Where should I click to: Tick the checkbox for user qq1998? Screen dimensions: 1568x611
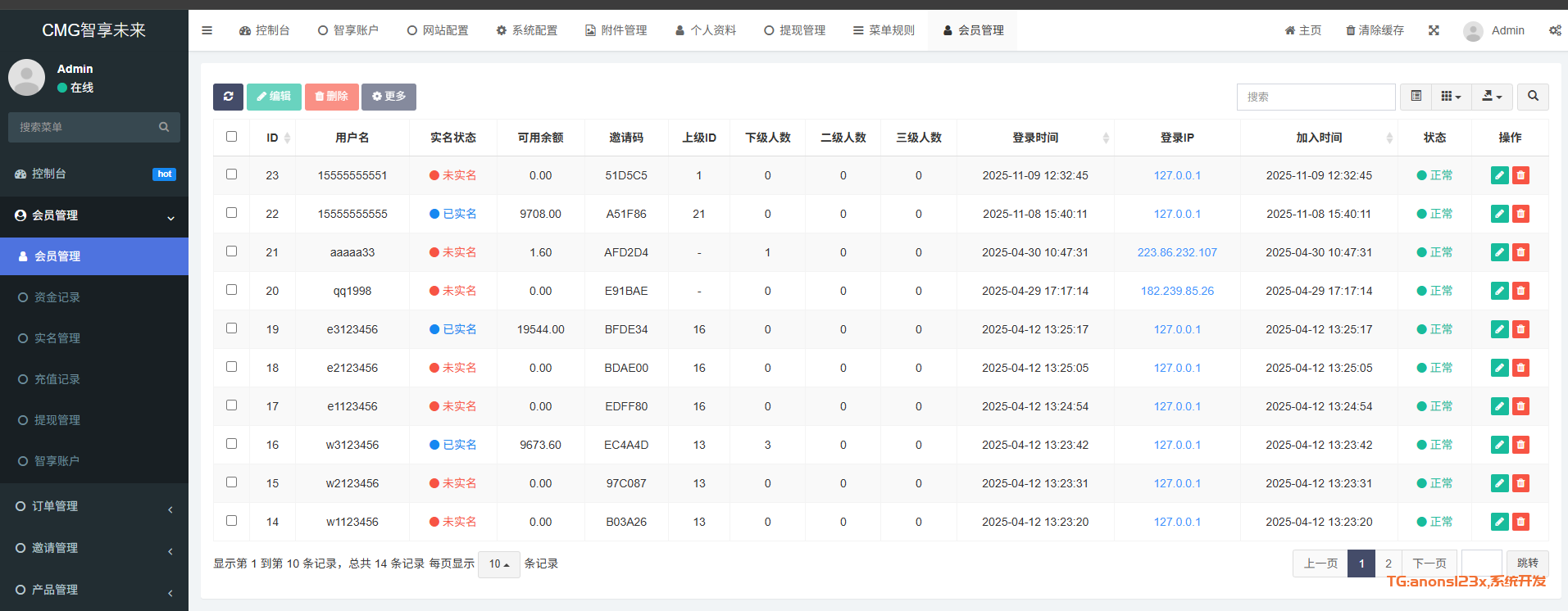[231, 290]
